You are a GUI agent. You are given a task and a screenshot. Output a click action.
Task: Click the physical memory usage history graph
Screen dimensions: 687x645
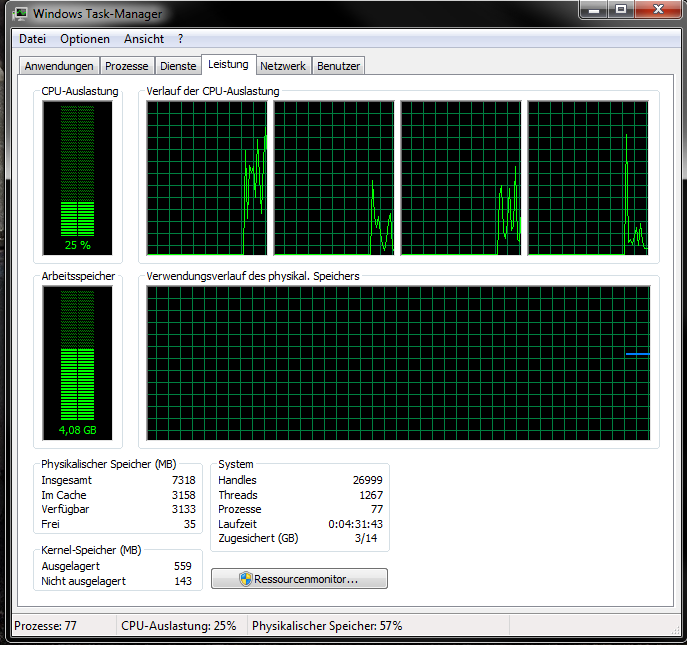pos(398,363)
